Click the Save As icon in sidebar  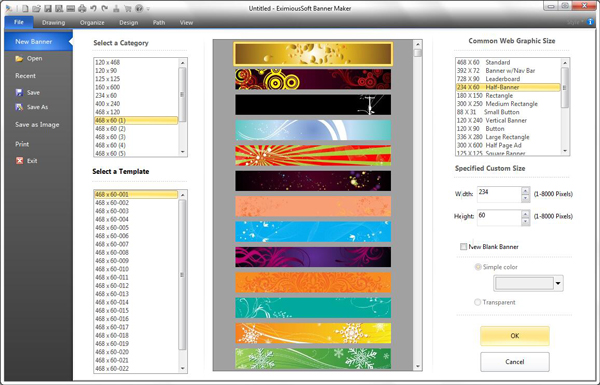(19, 107)
